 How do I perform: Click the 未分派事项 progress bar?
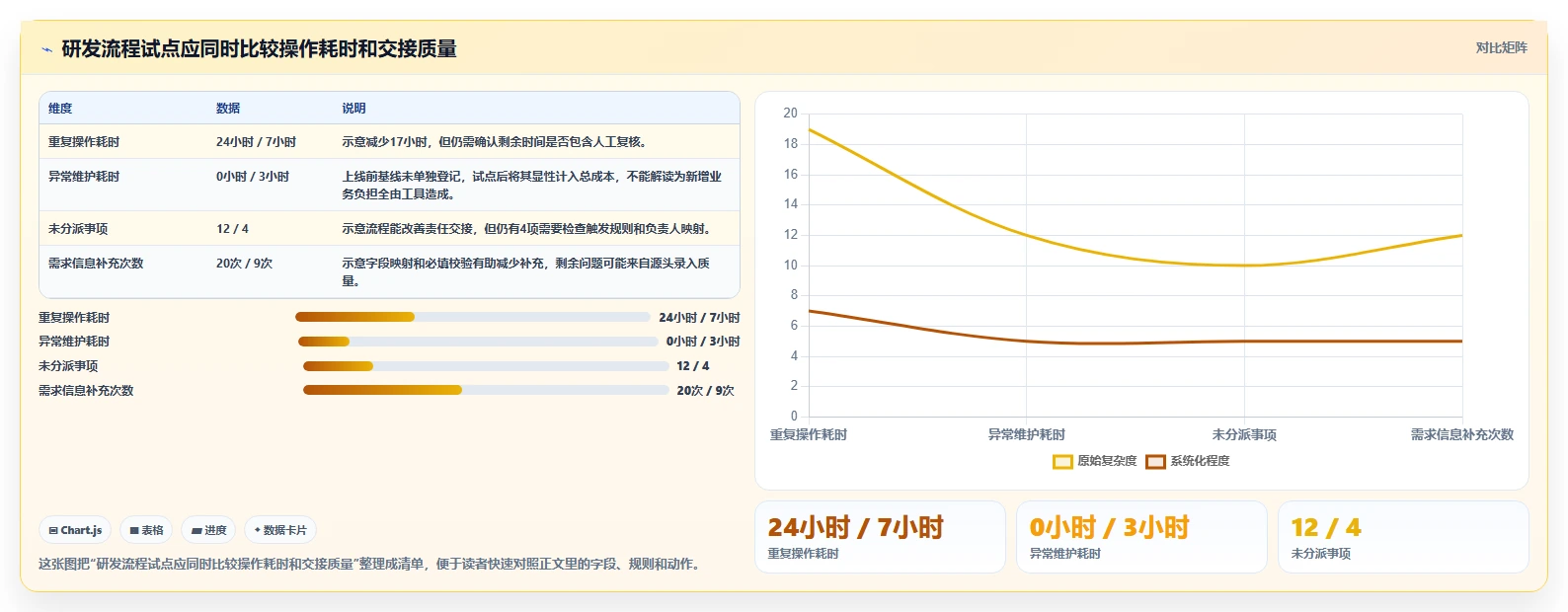point(486,366)
